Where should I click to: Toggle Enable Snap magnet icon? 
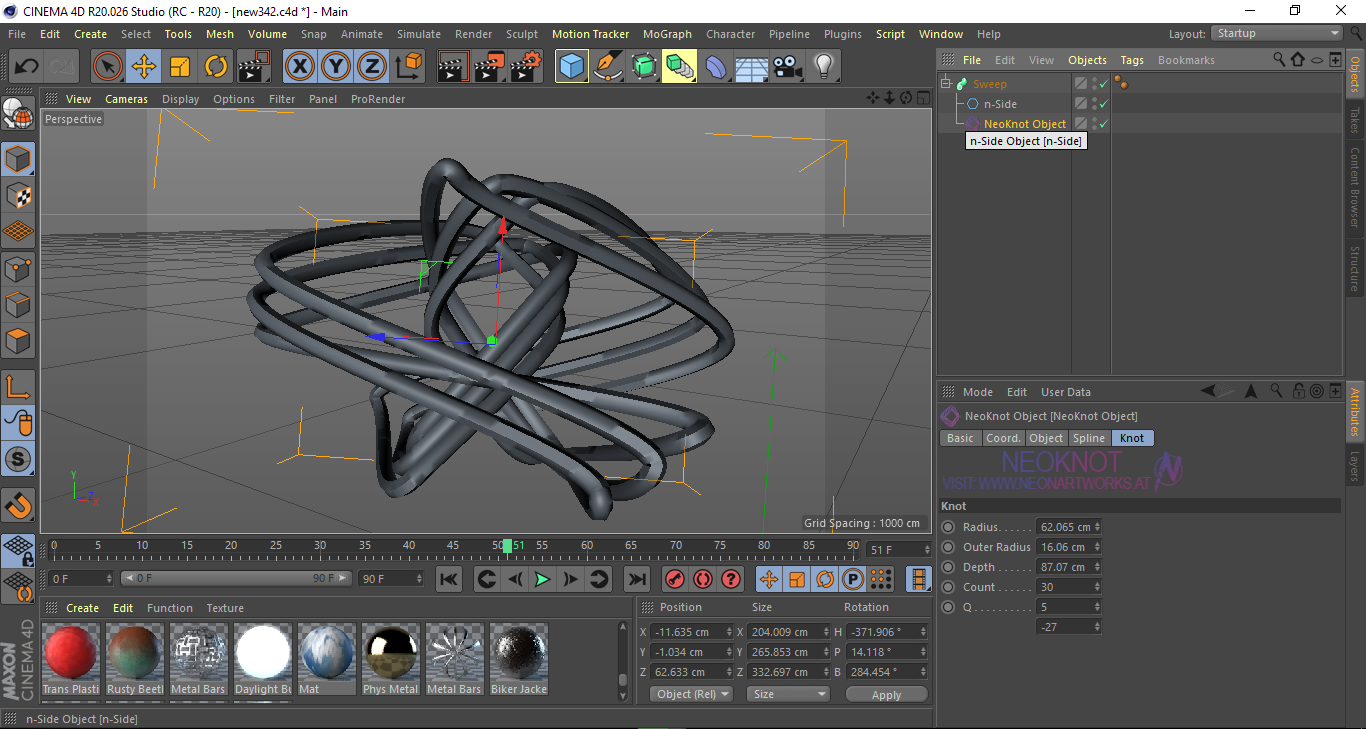coord(18,506)
